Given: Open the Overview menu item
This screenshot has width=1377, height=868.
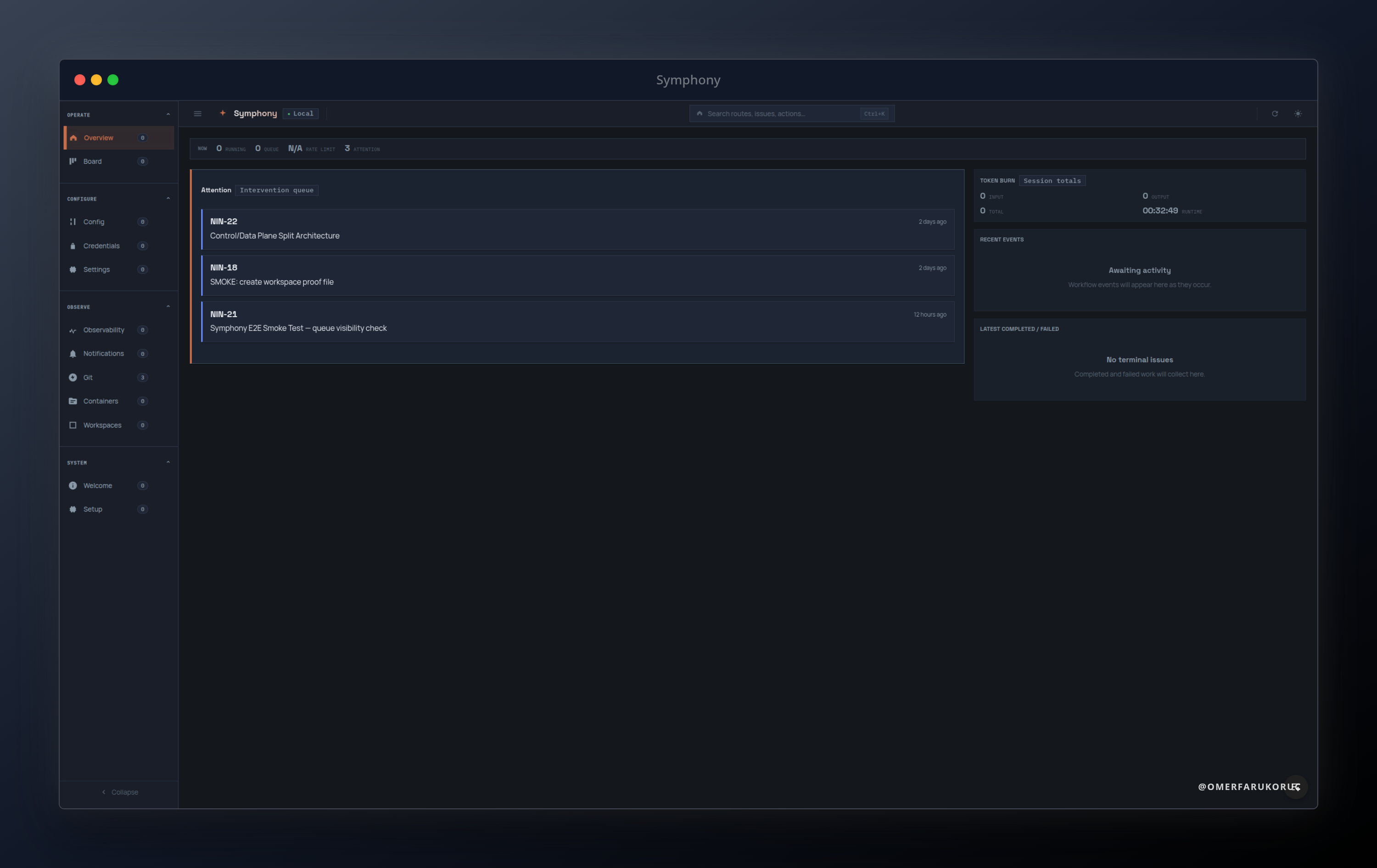Looking at the screenshot, I should [x=119, y=138].
